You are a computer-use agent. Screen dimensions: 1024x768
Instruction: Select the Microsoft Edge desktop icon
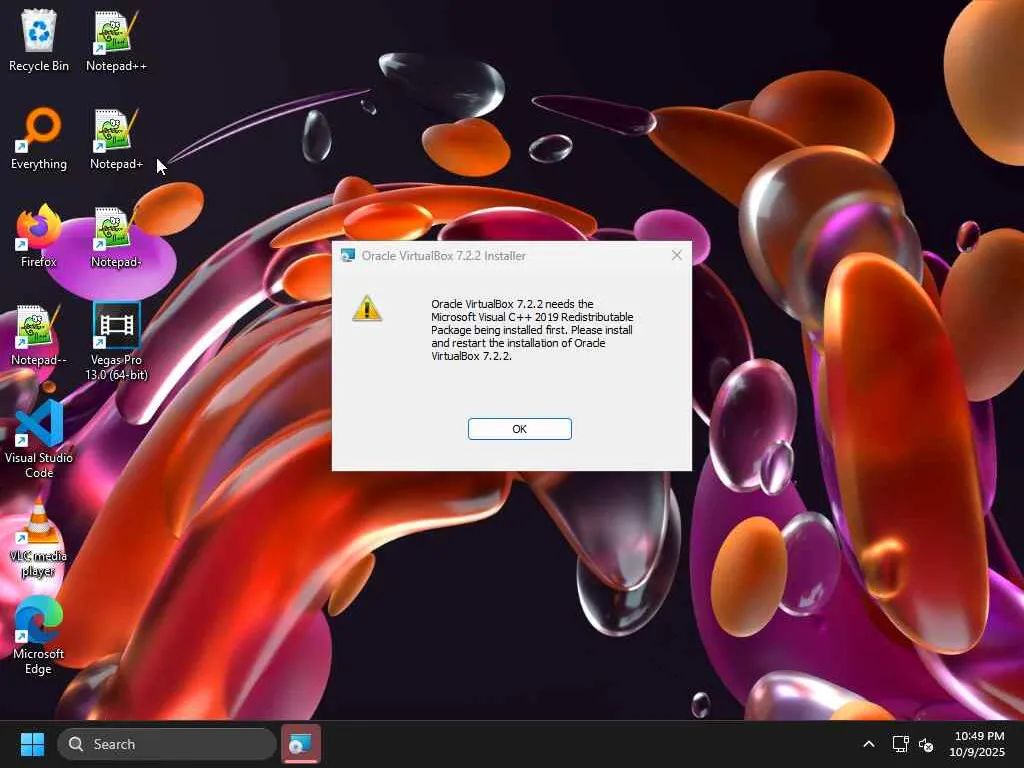tap(39, 635)
